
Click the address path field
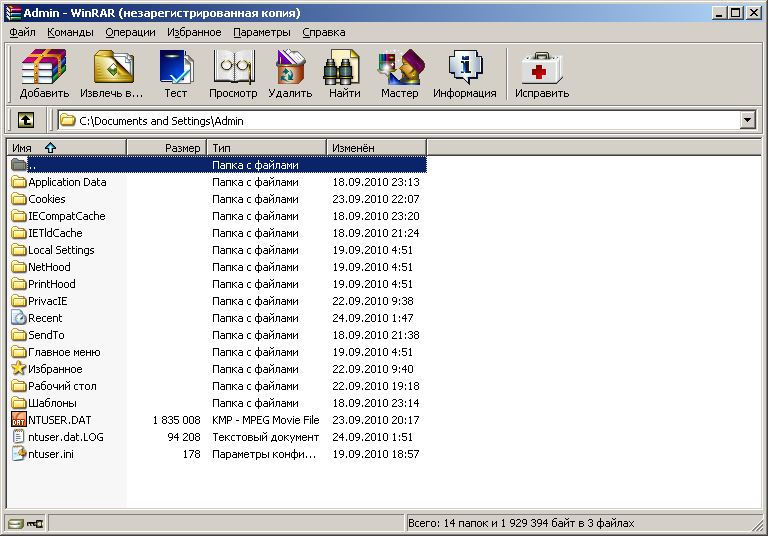point(399,121)
